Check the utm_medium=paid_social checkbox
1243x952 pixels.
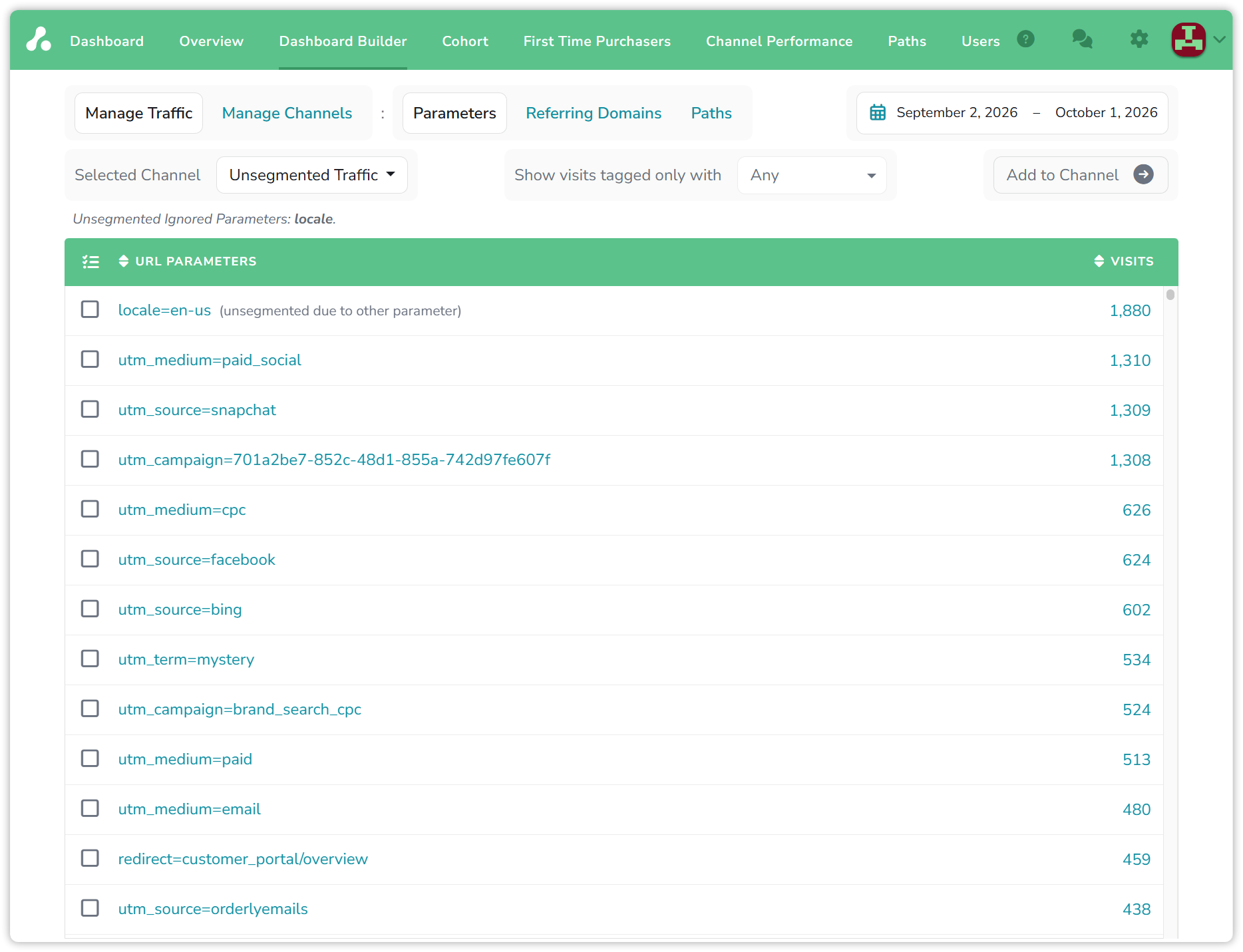pos(90,359)
